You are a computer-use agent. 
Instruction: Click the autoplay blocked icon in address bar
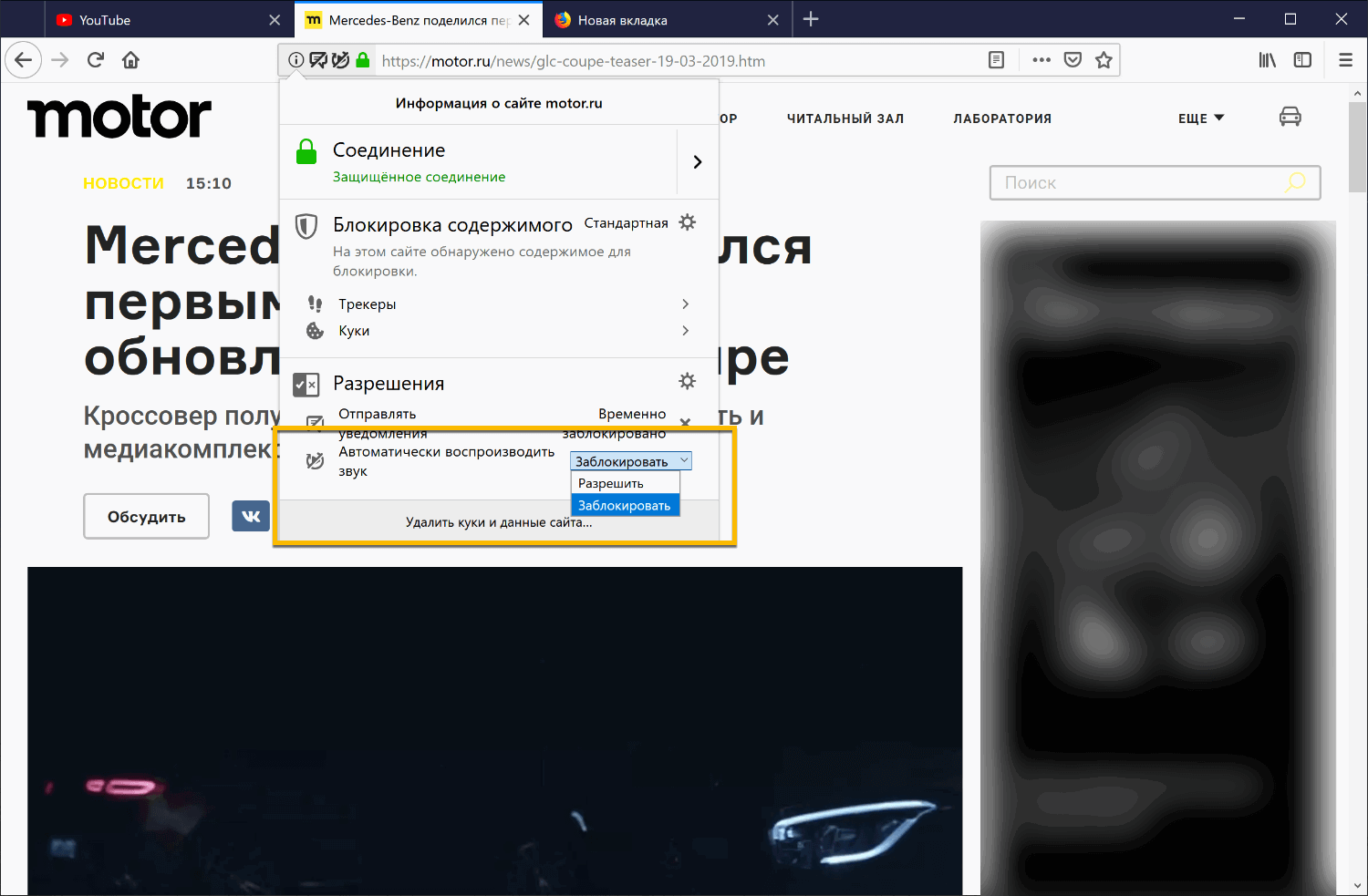point(340,60)
